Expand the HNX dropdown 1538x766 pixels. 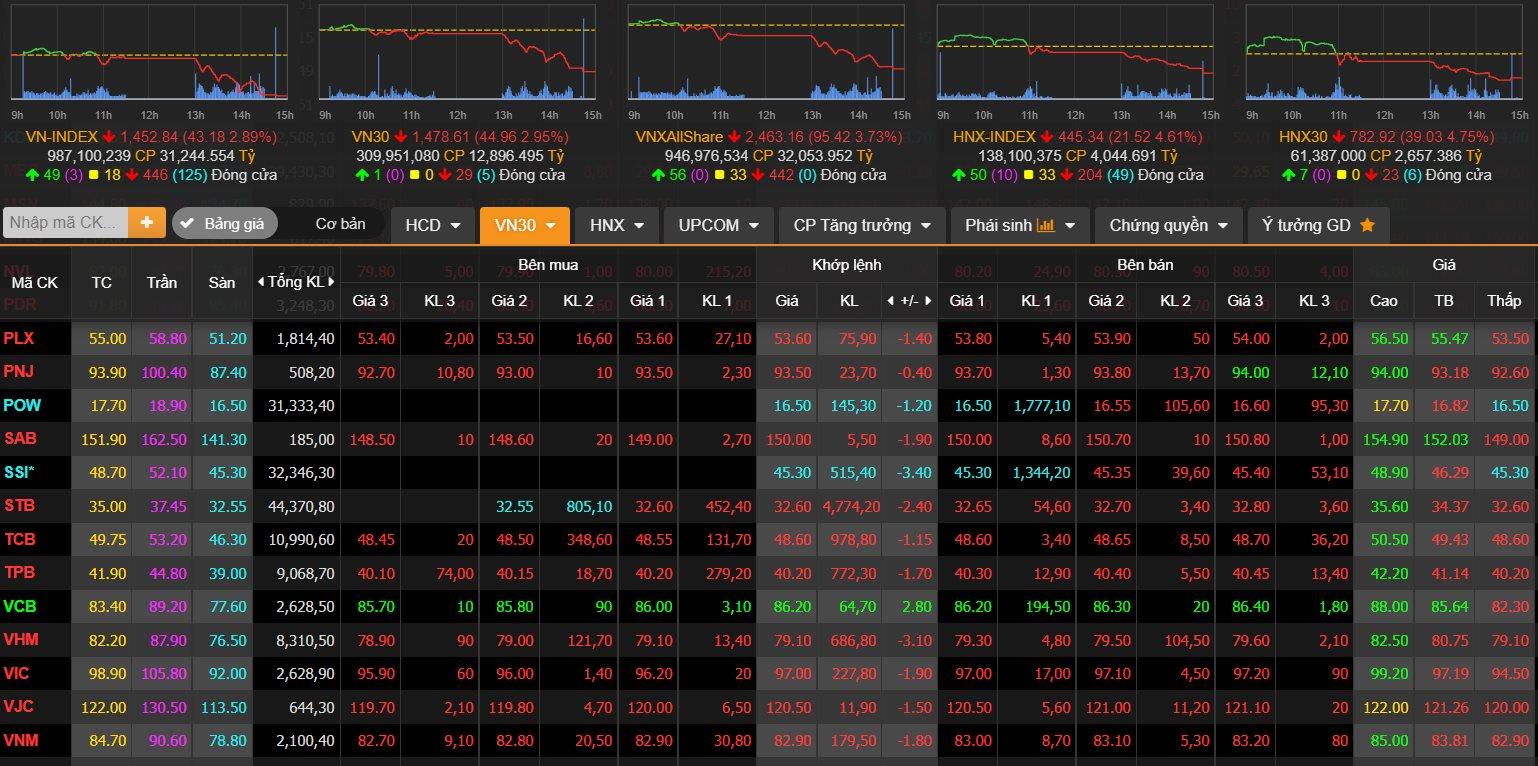[x=617, y=225]
